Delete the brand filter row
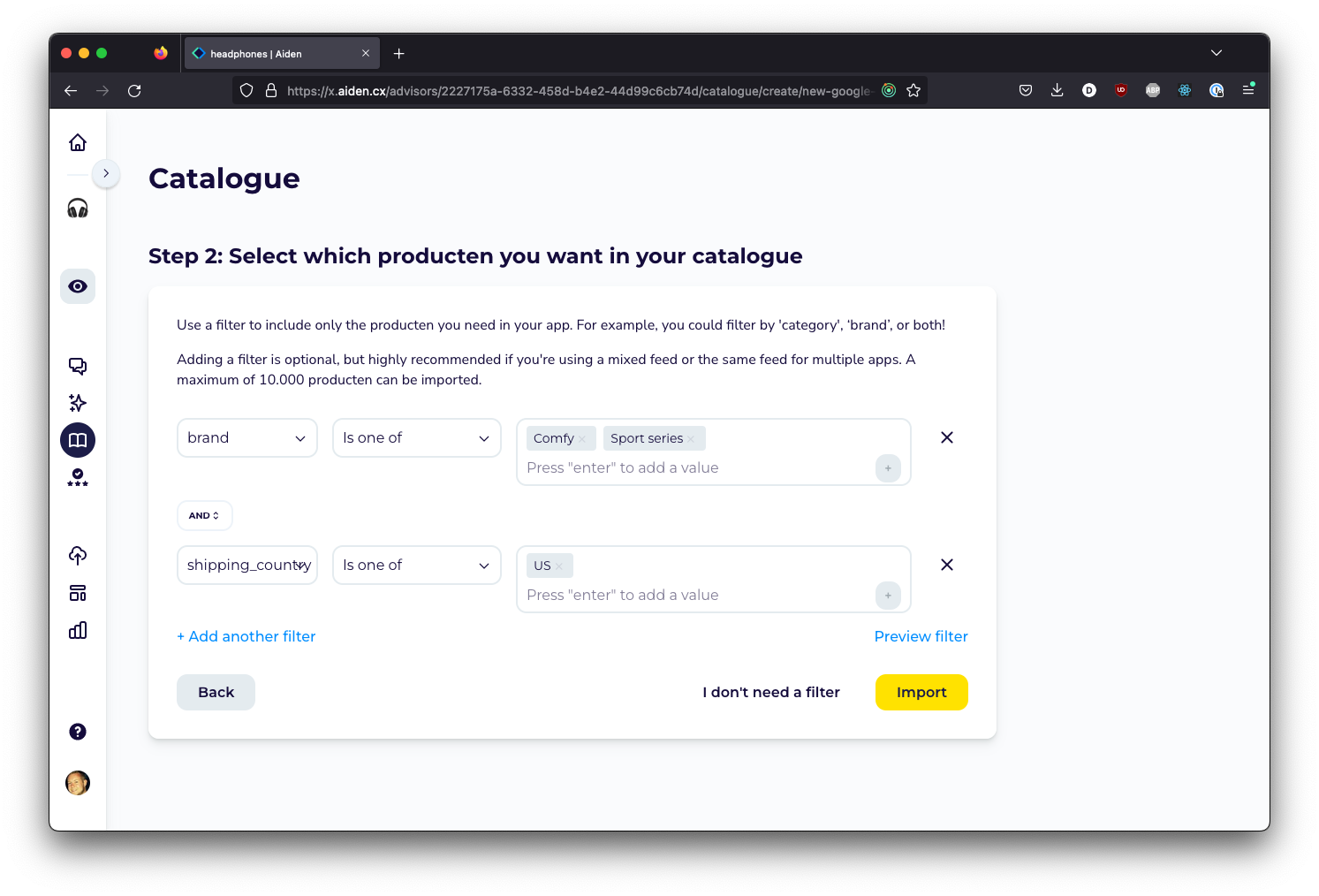The image size is (1319, 896). [947, 437]
